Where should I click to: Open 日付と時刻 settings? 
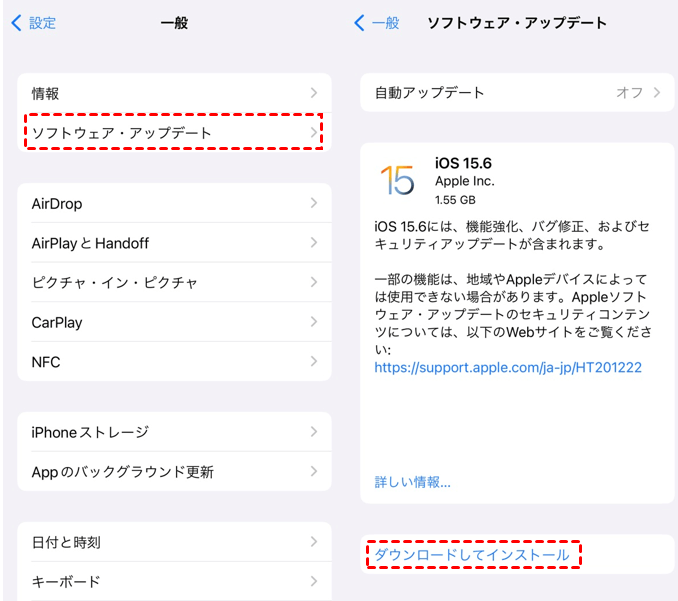(174, 542)
